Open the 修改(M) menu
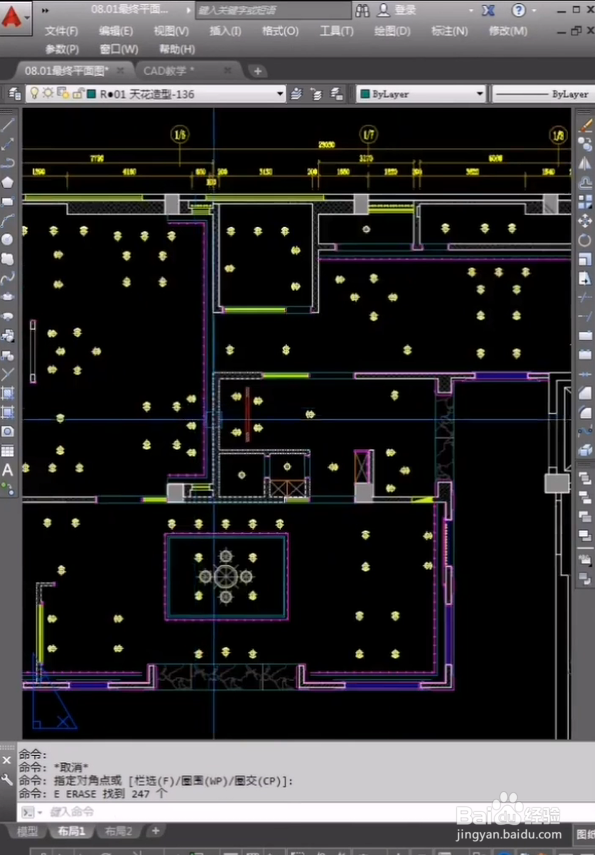Viewport: 595px width, 855px height. [508, 31]
